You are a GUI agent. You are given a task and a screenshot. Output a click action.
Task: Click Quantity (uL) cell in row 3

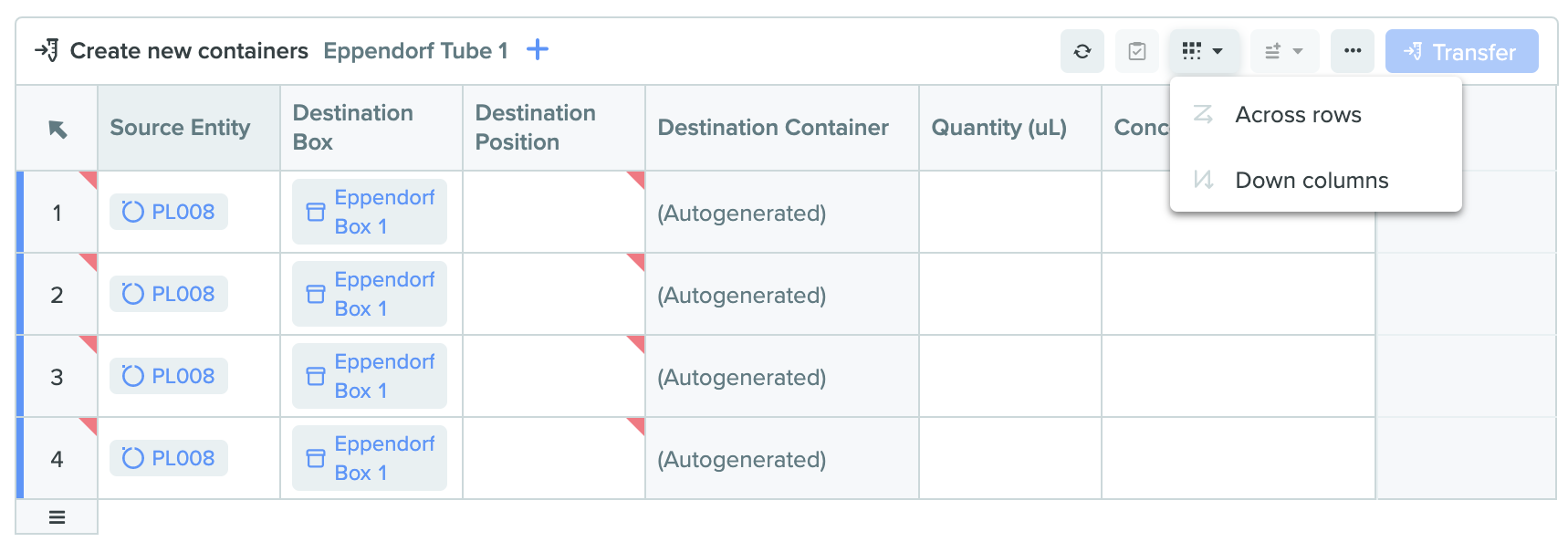click(x=1010, y=376)
